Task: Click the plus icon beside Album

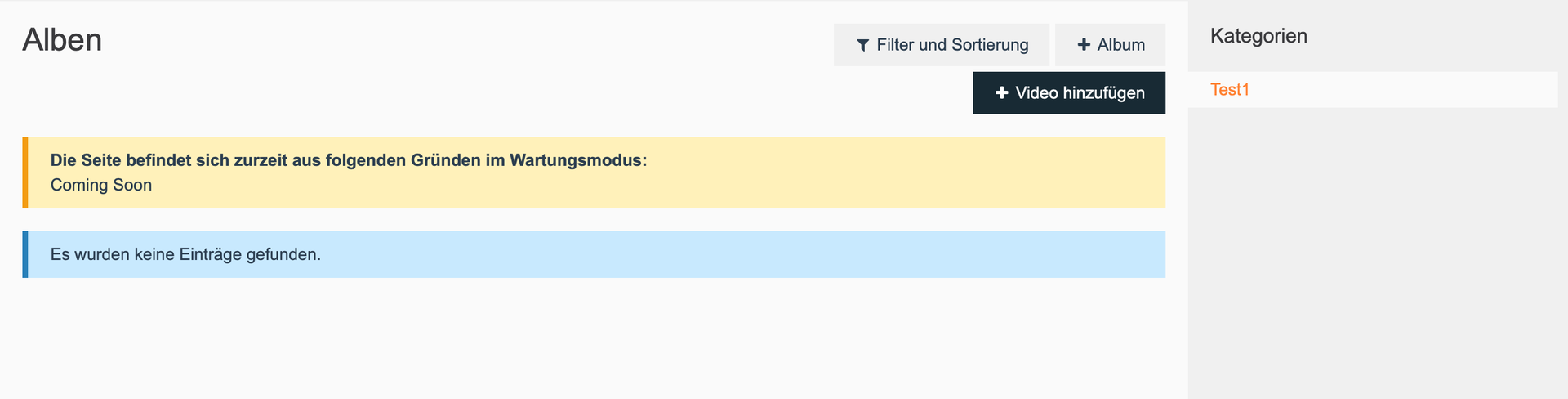Action: coord(1084,45)
